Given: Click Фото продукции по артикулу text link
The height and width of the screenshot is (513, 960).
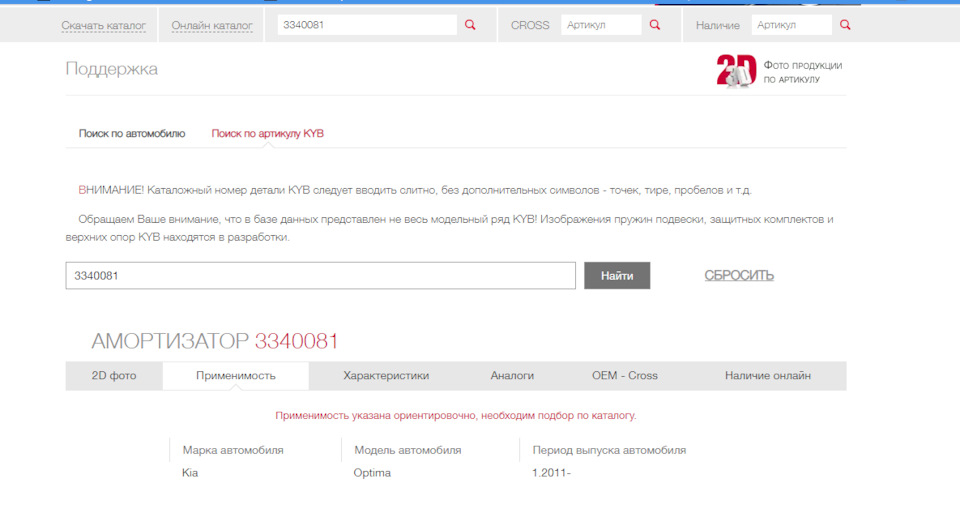Looking at the screenshot, I should 803,72.
